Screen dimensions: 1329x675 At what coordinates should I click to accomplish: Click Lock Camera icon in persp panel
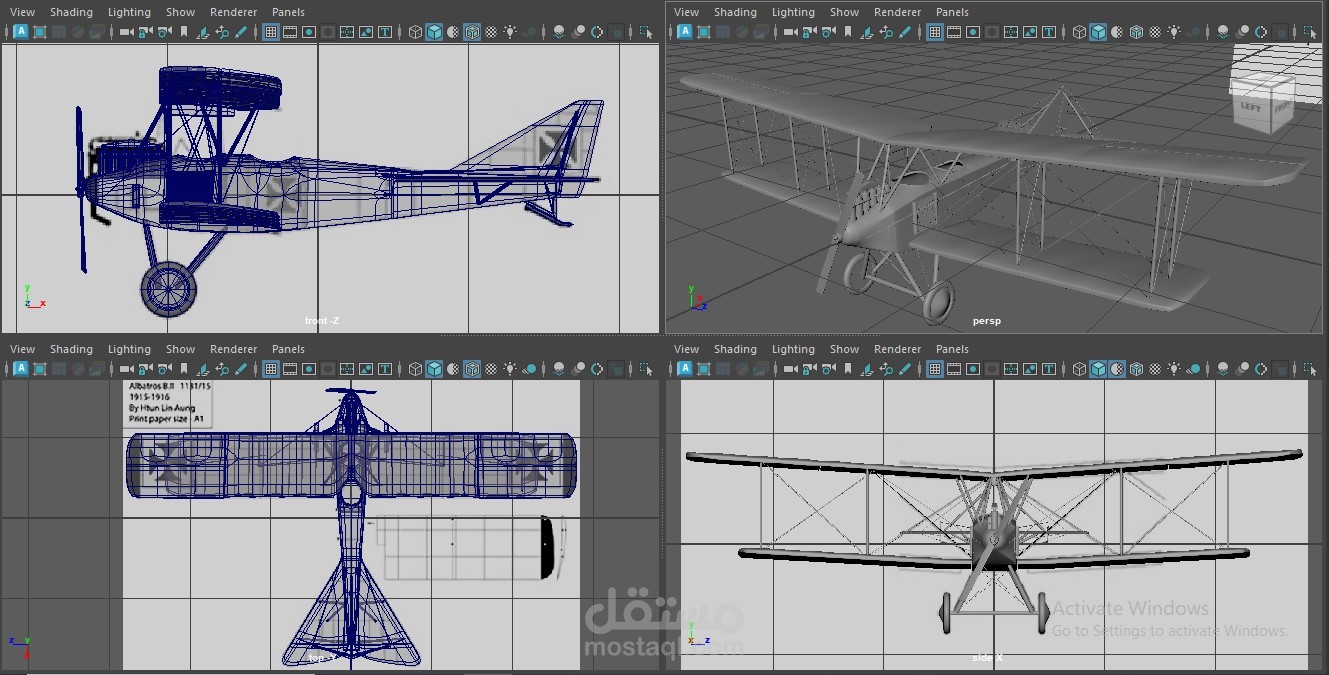[809, 32]
